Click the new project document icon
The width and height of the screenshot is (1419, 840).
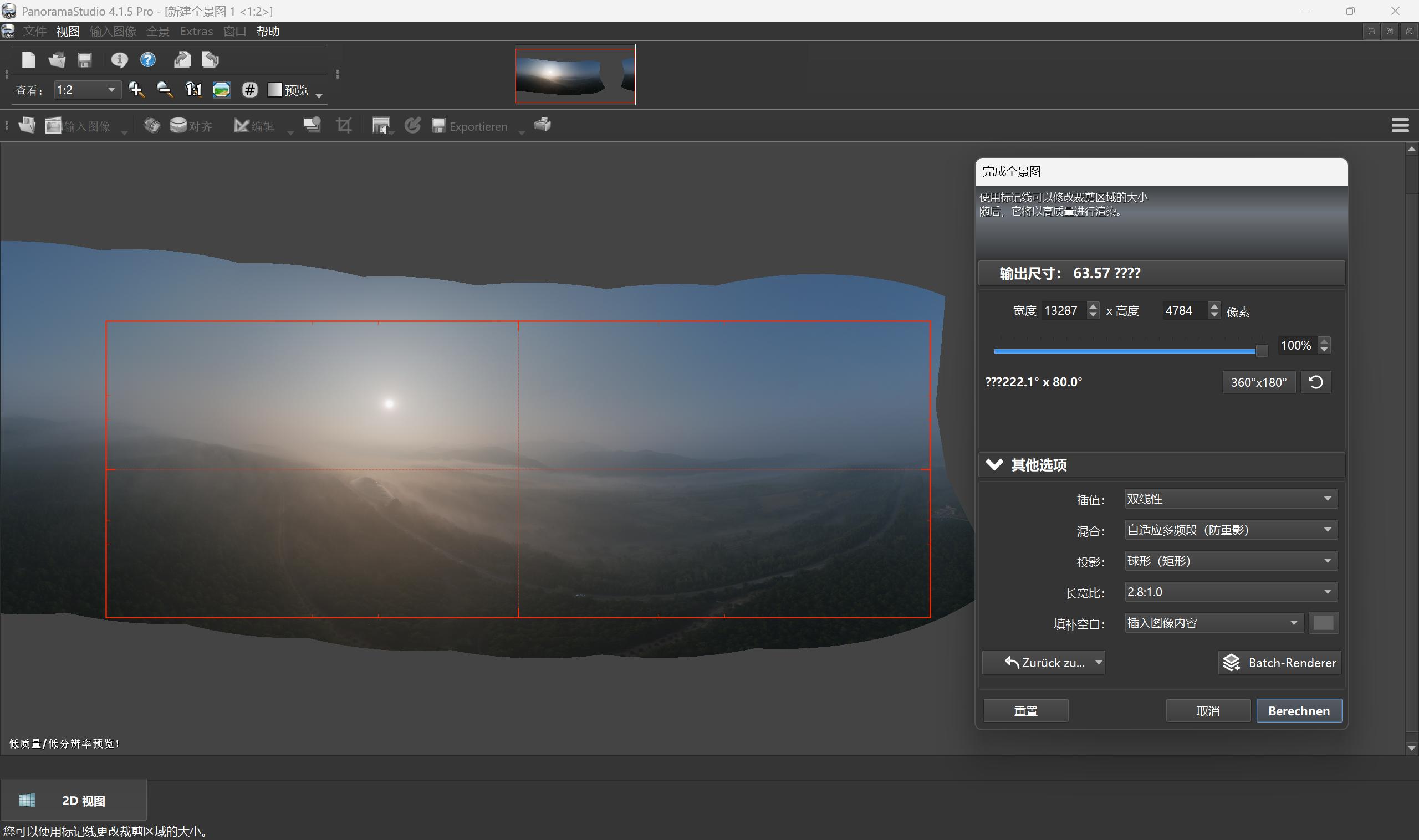click(28, 60)
